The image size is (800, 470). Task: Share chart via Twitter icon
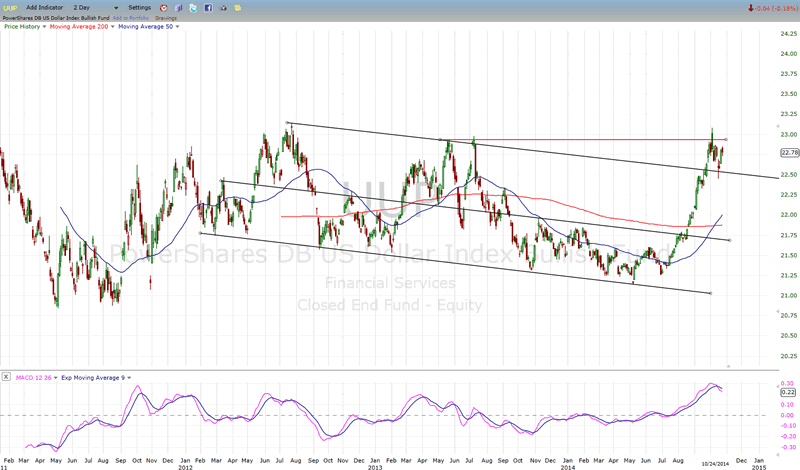192,7
